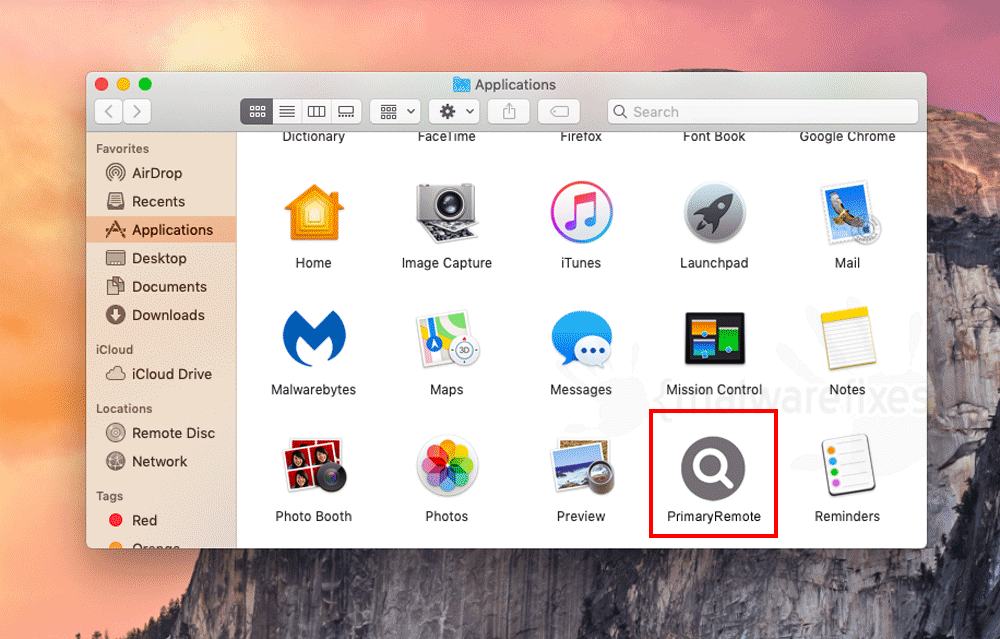Open the gear Action menu
This screenshot has width=1000, height=639.
click(454, 112)
